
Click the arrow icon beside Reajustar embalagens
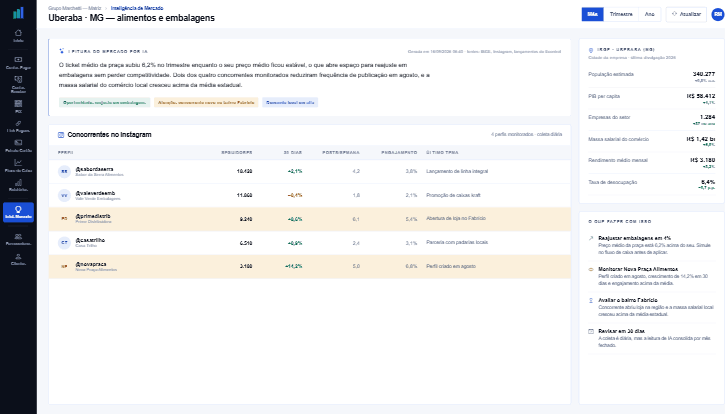(590, 238)
